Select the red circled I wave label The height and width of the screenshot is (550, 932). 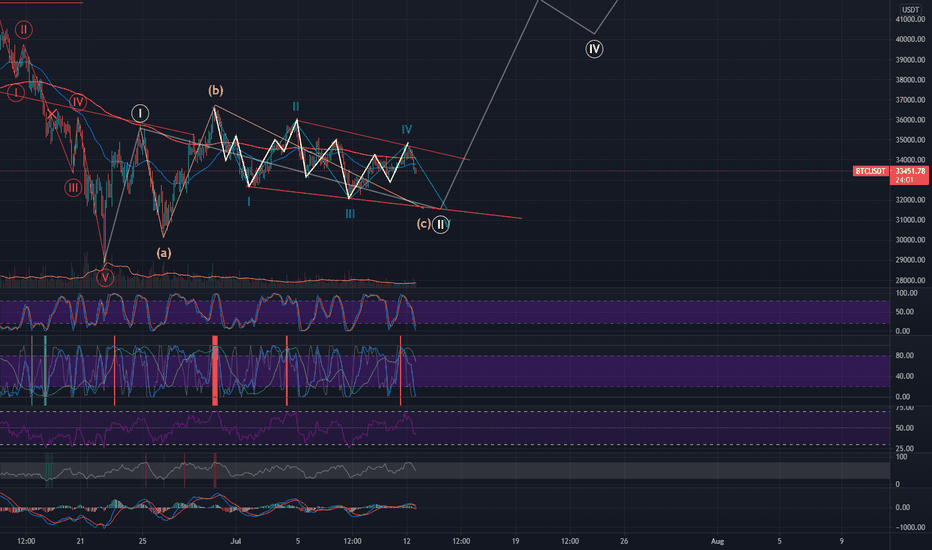[16, 93]
